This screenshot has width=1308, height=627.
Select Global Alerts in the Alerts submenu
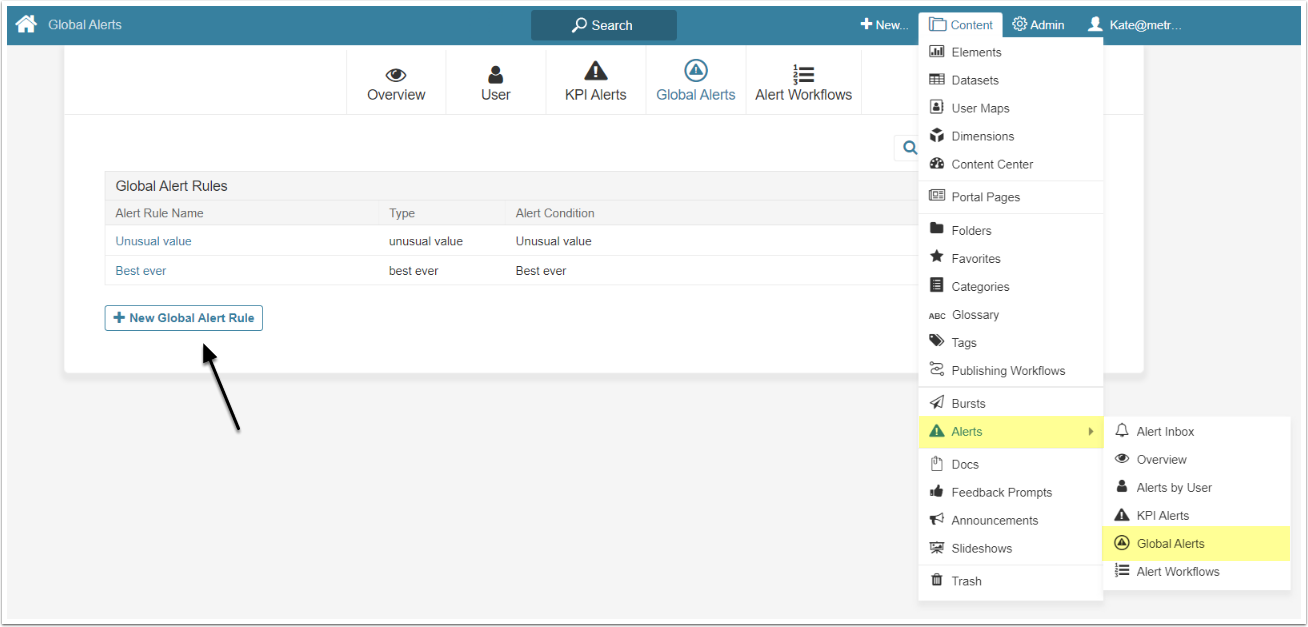pyautogui.click(x=1170, y=544)
